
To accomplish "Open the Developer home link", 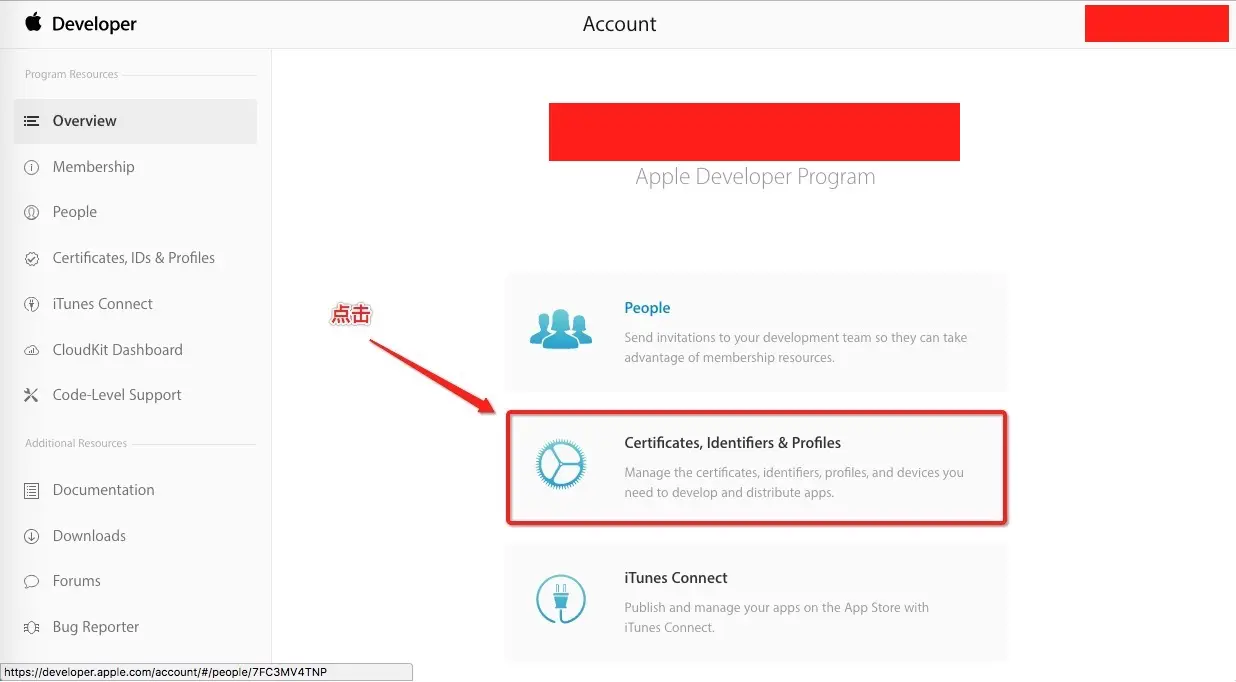I will click(x=94, y=24).
